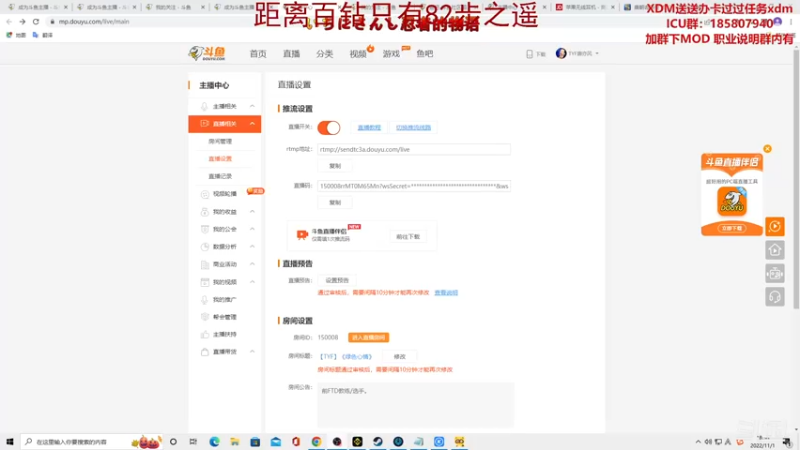The image size is (800, 450).
Task: Copy the rtmp address with 复制 button
Action: click(x=335, y=166)
